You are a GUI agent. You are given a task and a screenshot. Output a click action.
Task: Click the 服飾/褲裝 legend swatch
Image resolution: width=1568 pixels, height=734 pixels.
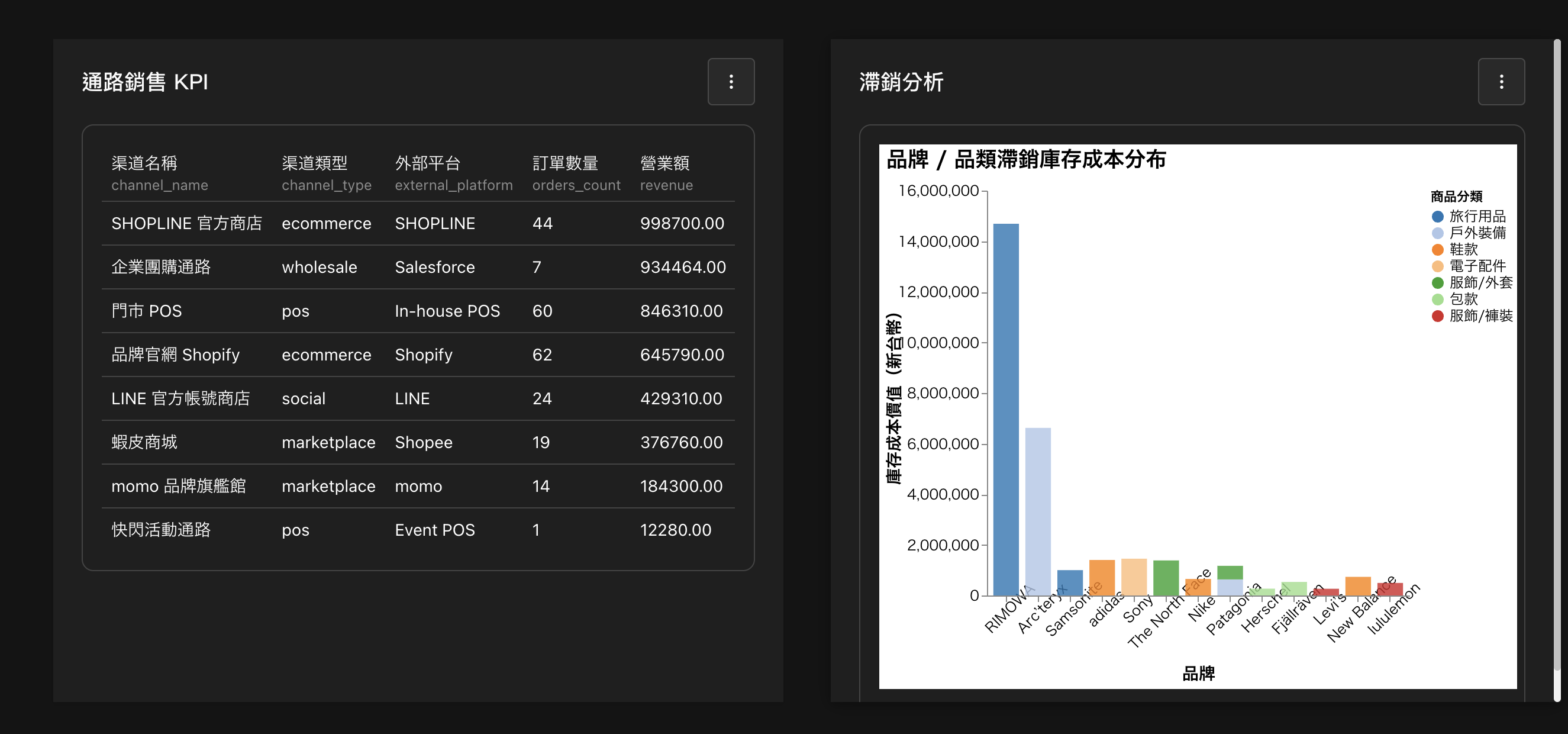pyautogui.click(x=1437, y=316)
